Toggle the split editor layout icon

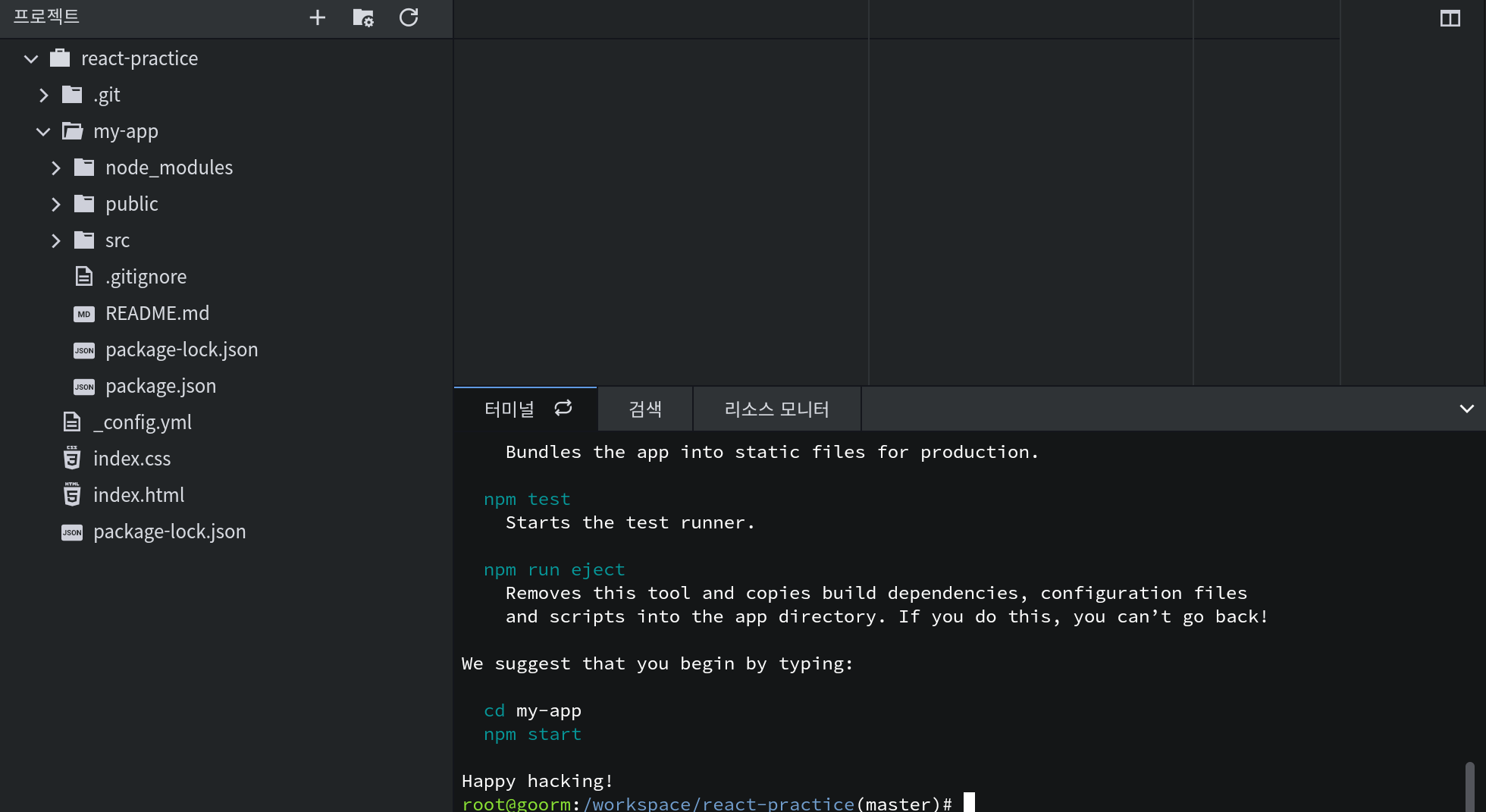pyautogui.click(x=1450, y=18)
